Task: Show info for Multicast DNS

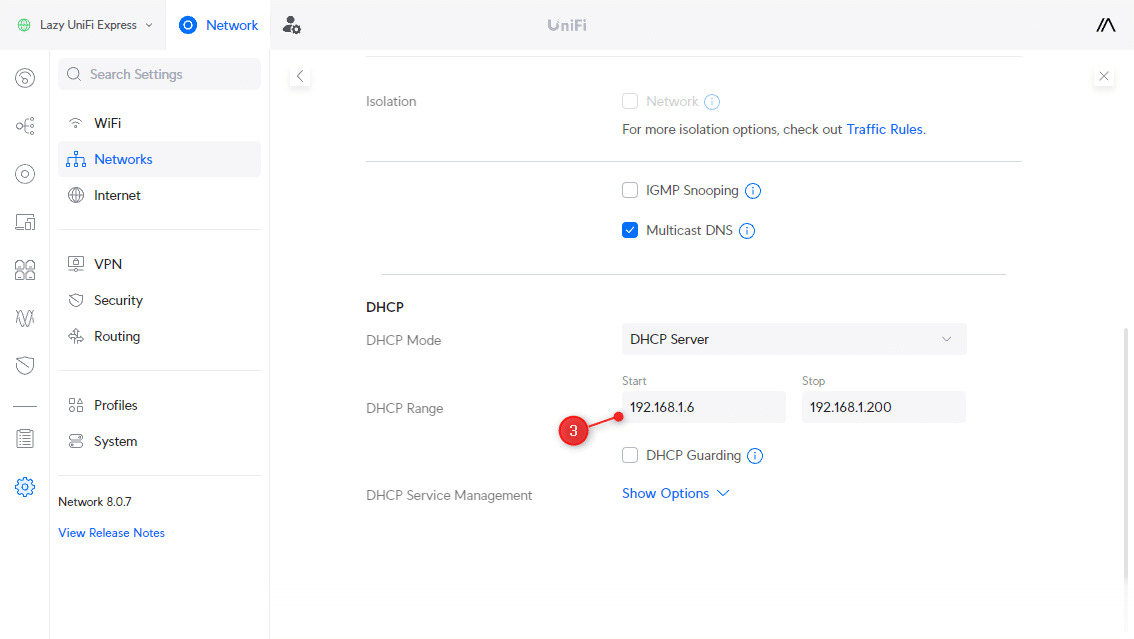Action: coord(747,231)
